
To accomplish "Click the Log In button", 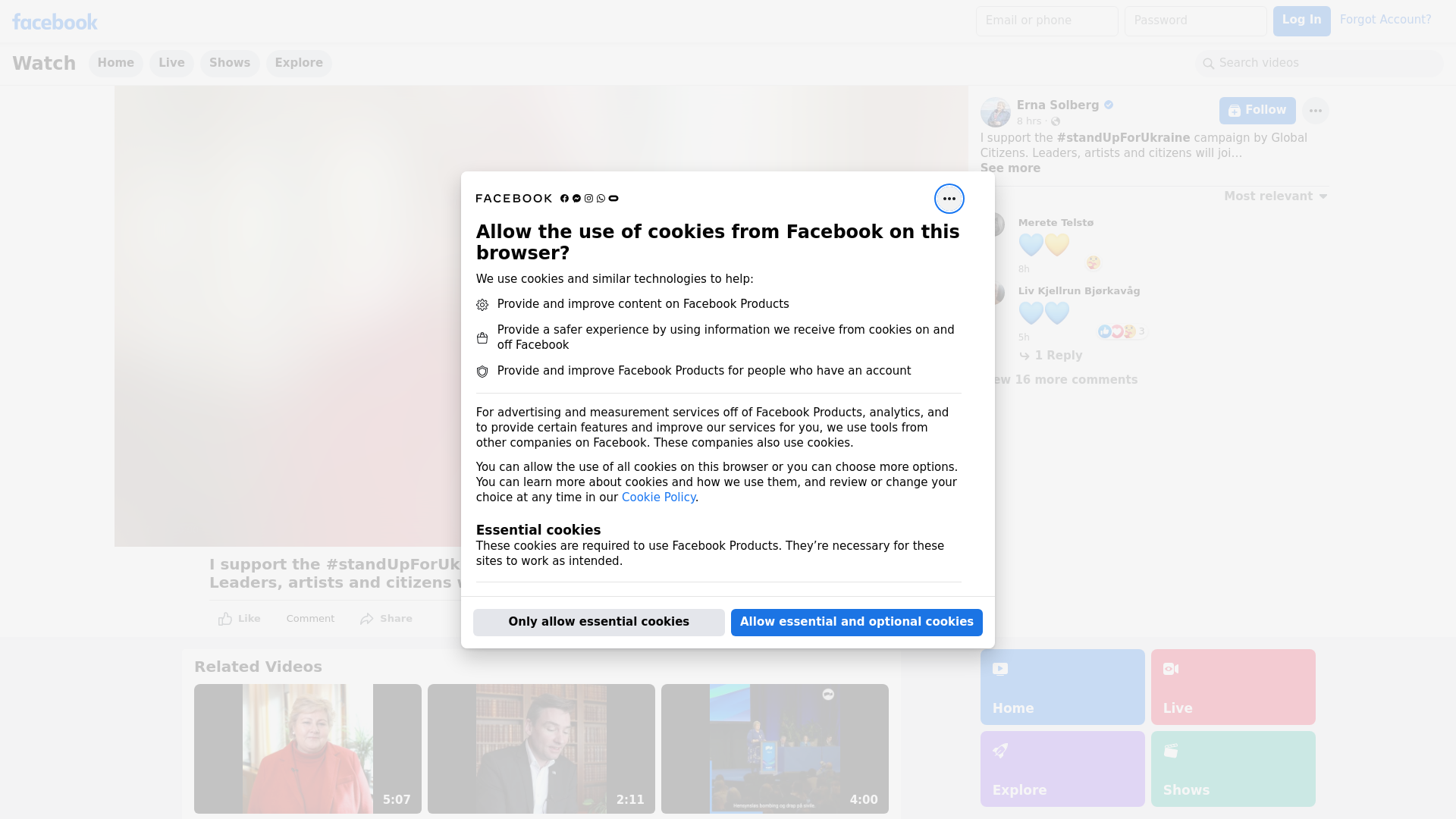I will [1301, 21].
